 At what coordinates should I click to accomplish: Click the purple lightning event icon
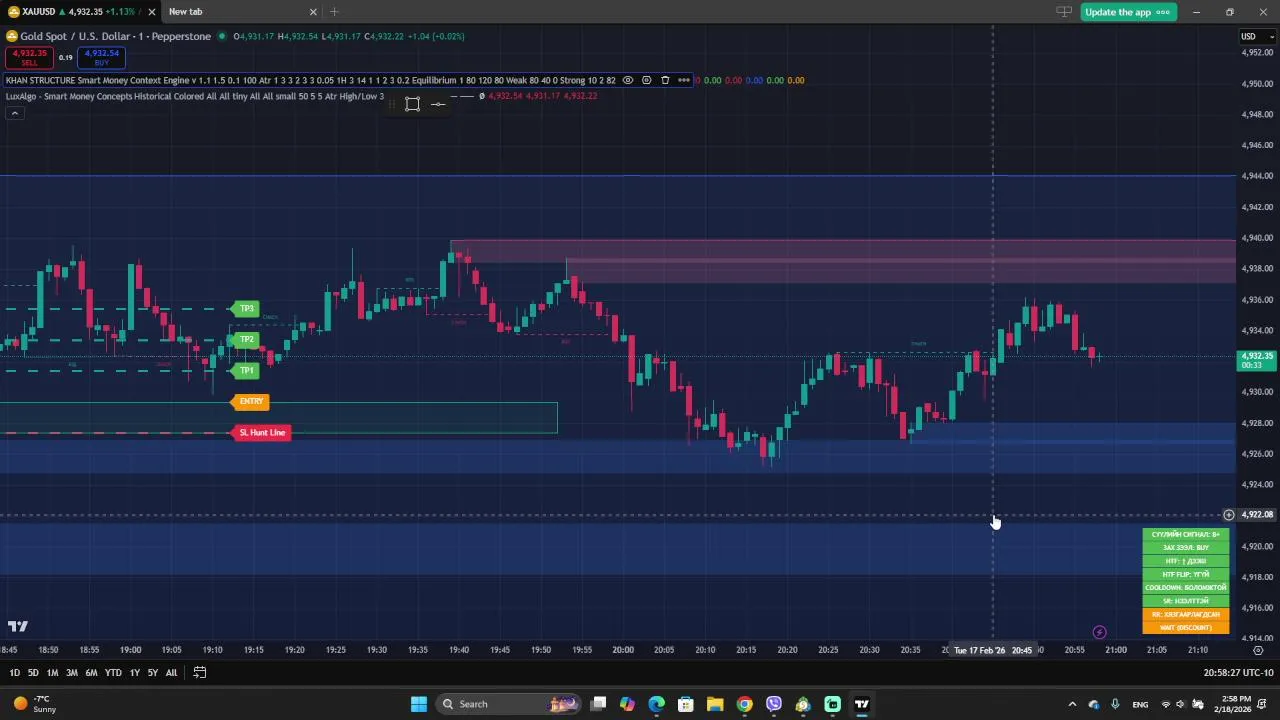1099,632
